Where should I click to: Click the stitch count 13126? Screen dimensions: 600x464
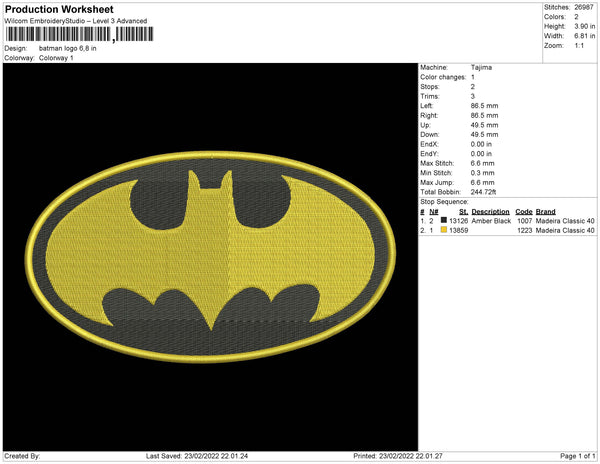point(458,221)
